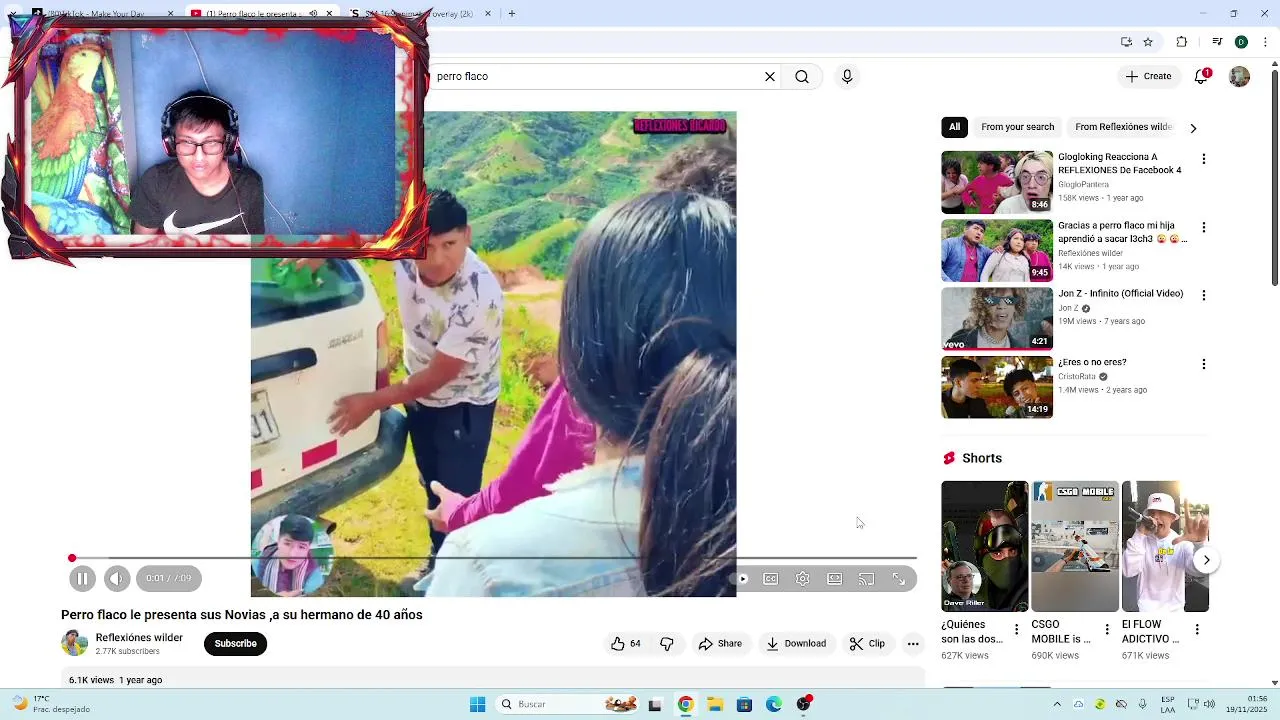Pause the video playback
1280x720 pixels.
83,578
